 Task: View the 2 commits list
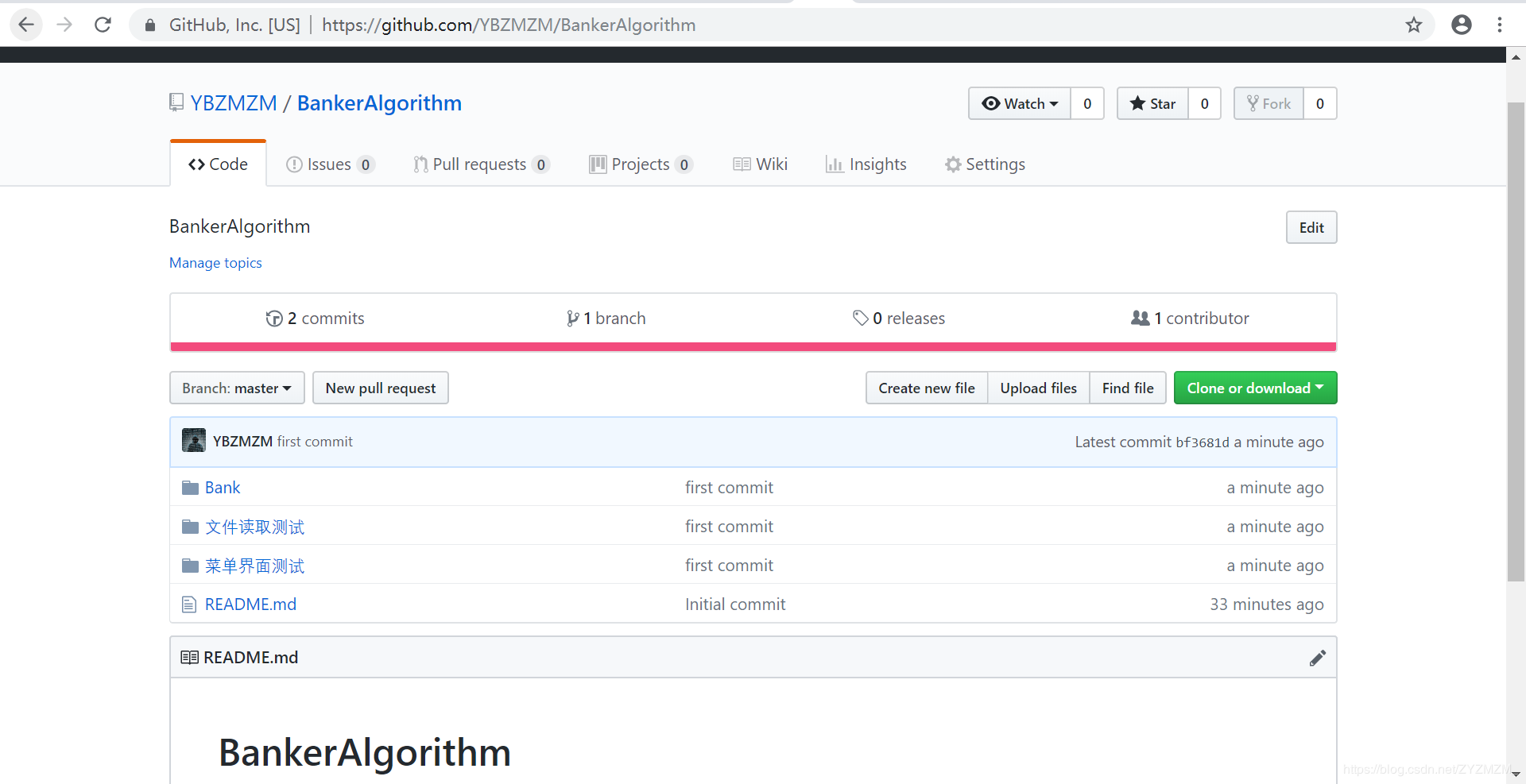click(x=316, y=319)
